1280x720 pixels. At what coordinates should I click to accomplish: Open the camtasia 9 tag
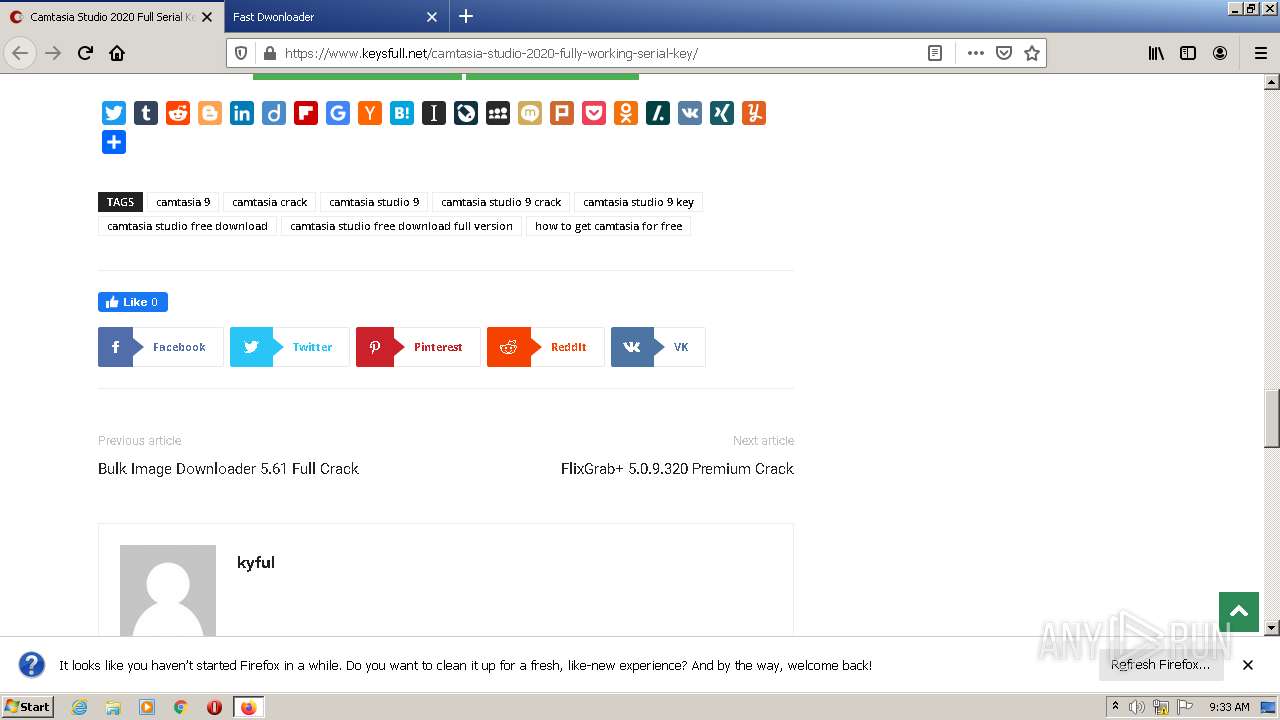[x=183, y=202]
